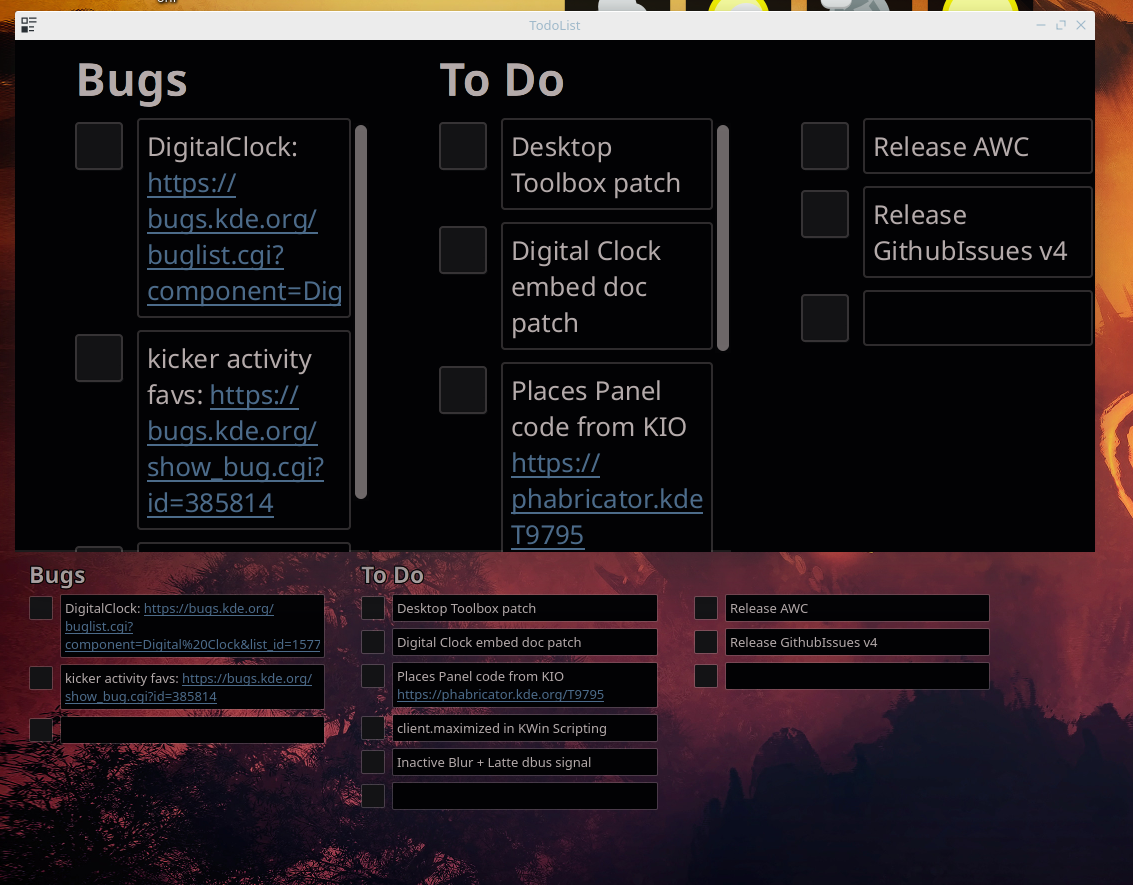Check Release GithubIssues v4 checkbox in window

[x=824, y=214]
